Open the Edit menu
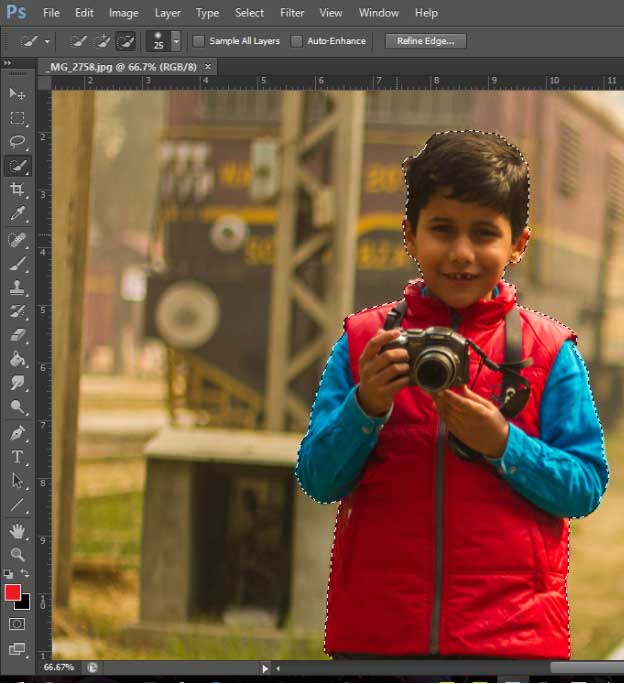Viewport: 624px width, 684px height. coord(84,13)
